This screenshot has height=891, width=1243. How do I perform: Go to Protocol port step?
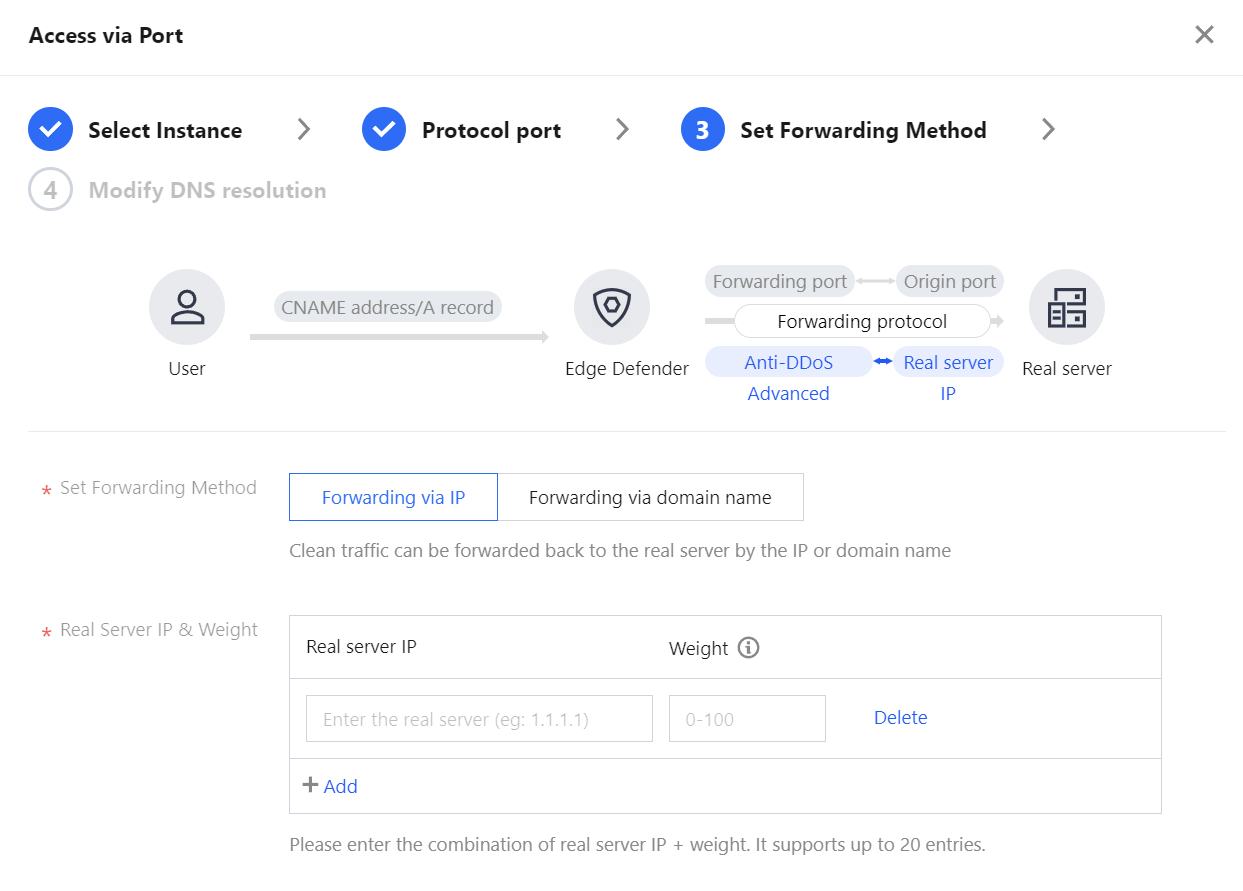pos(491,130)
